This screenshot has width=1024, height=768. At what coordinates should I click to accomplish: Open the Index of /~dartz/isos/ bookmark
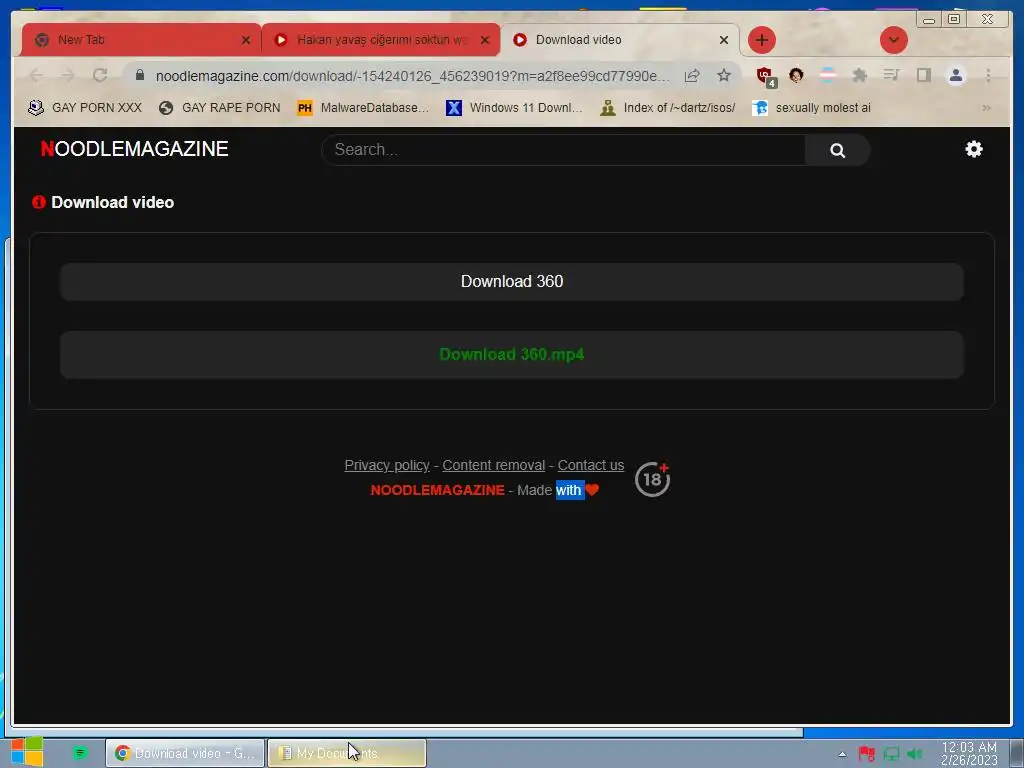pyautogui.click(x=668, y=108)
